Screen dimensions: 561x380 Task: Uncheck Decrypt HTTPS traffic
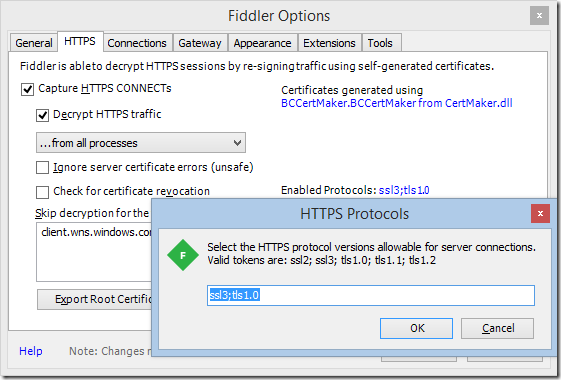click(x=42, y=115)
